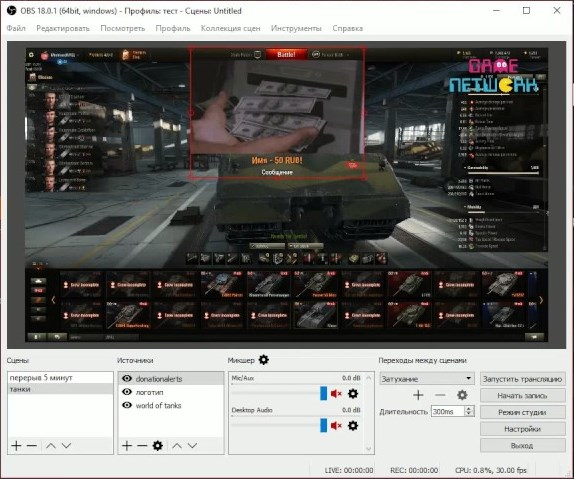
Task: Open Desktop Audio settings gear
Action: [x=353, y=426]
